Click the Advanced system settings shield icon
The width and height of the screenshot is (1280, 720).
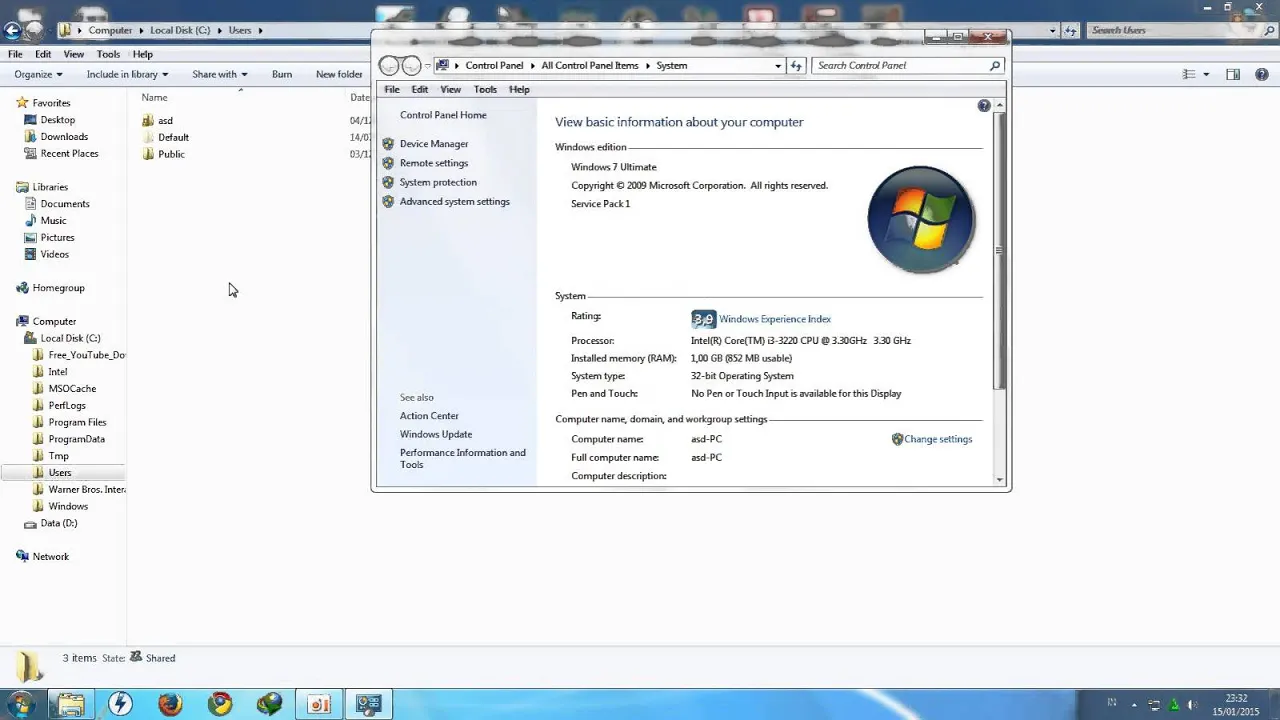[x=388, y=201]
